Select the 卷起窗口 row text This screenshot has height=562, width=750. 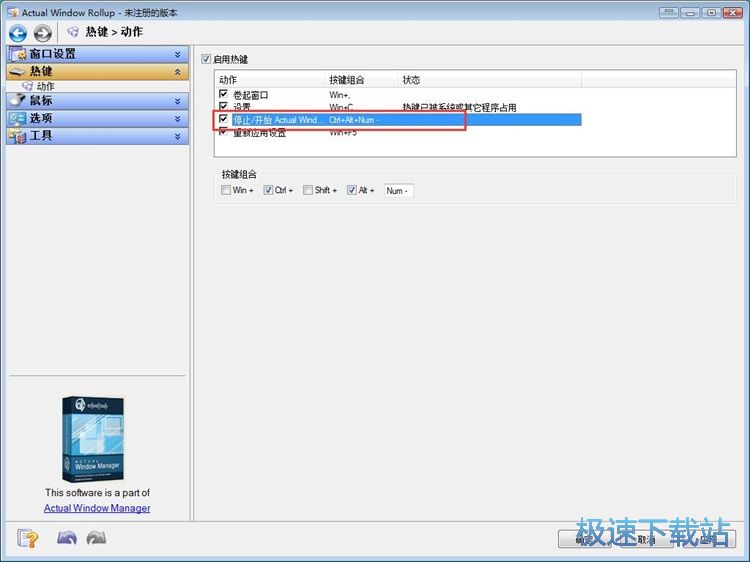click(x=251, y=95)
